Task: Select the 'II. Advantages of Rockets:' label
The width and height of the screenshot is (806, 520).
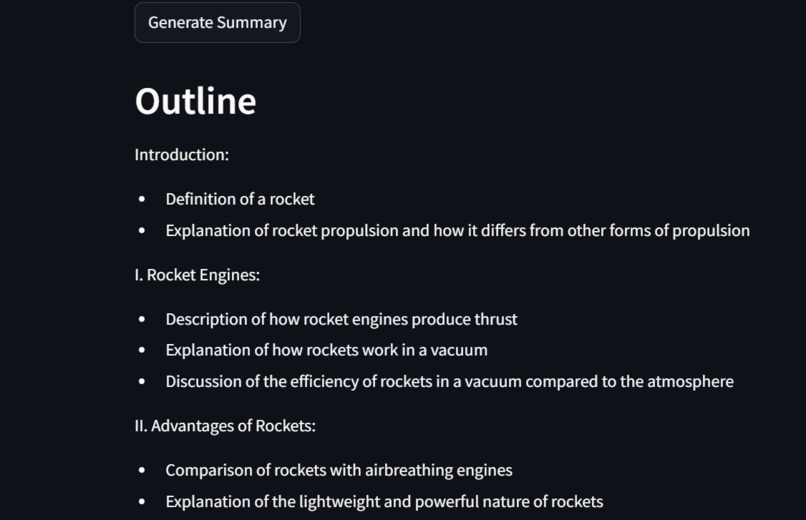Action: 225,426
